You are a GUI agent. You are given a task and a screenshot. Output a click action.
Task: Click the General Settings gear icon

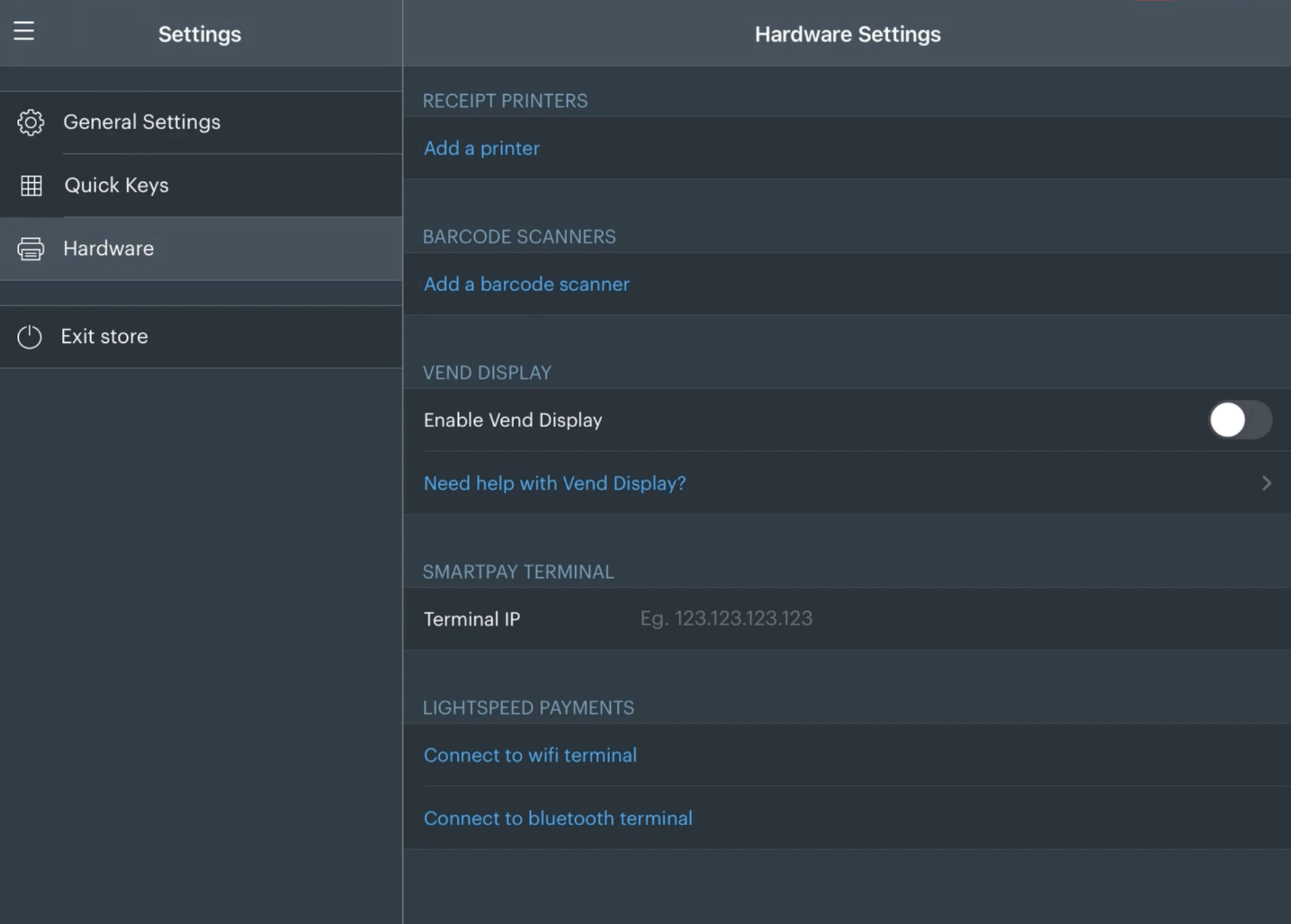coord(30,122)
